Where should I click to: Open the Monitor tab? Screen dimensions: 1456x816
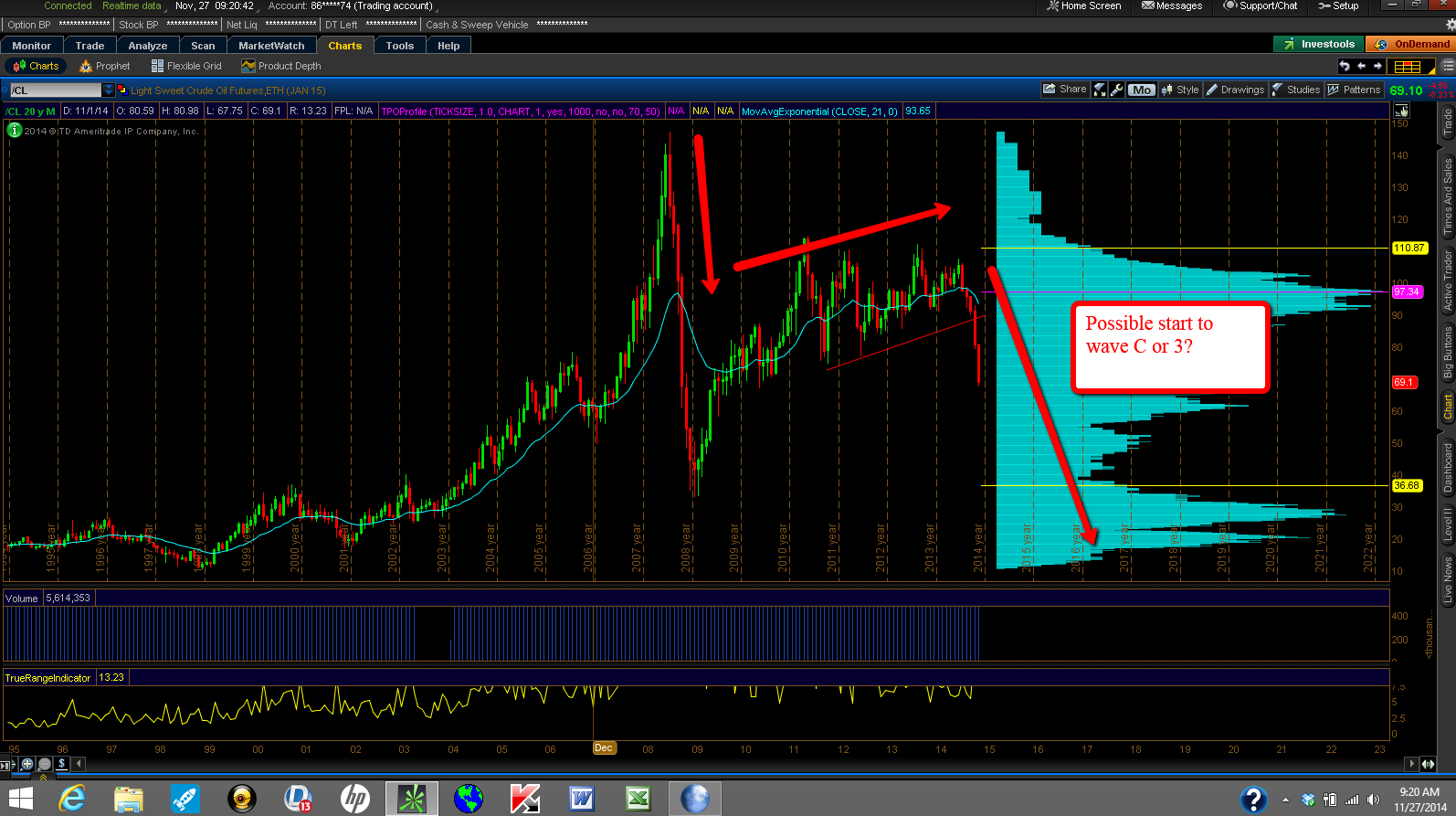(32, 46)
